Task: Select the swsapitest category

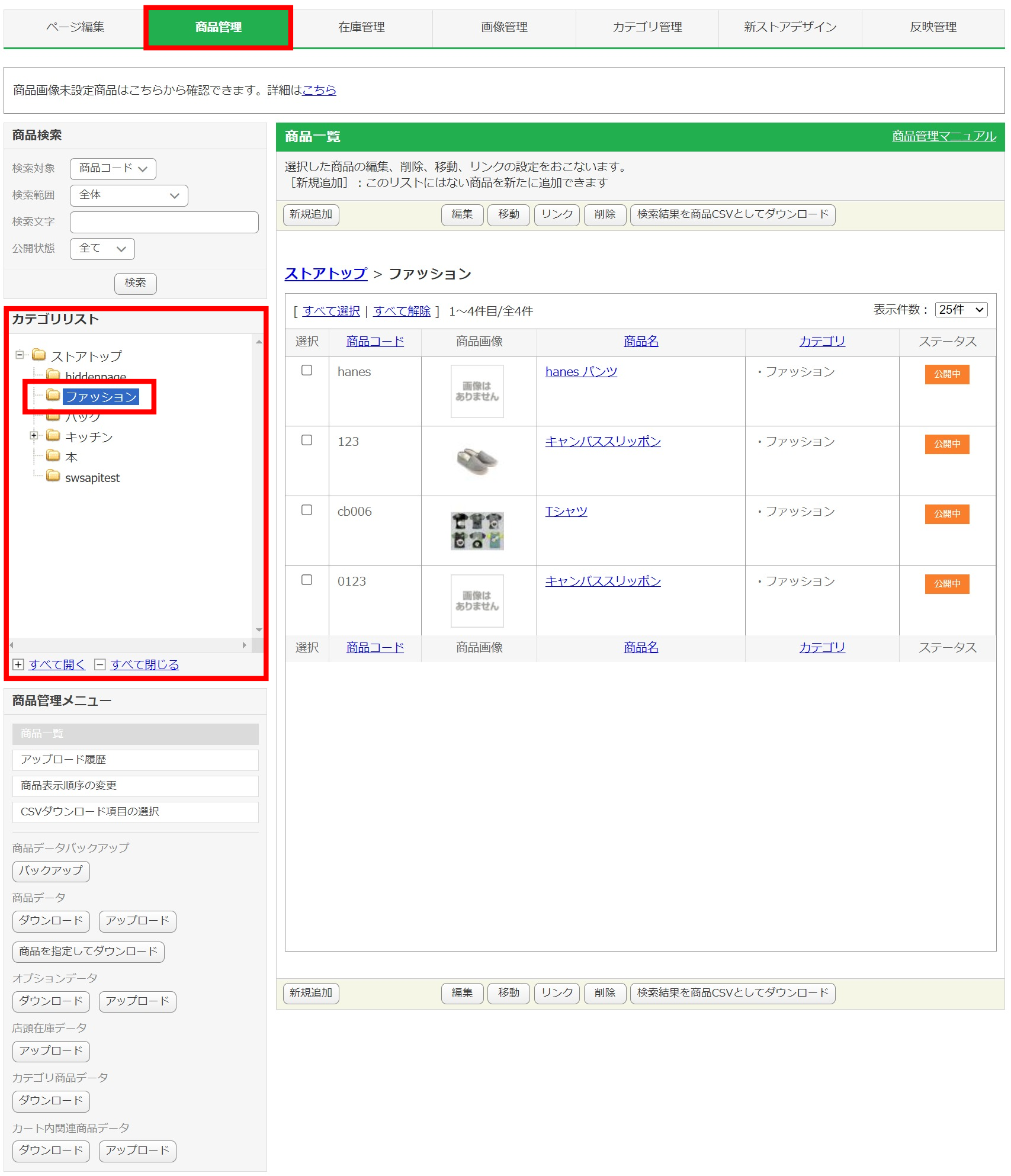Action: (x=92, y=478)
